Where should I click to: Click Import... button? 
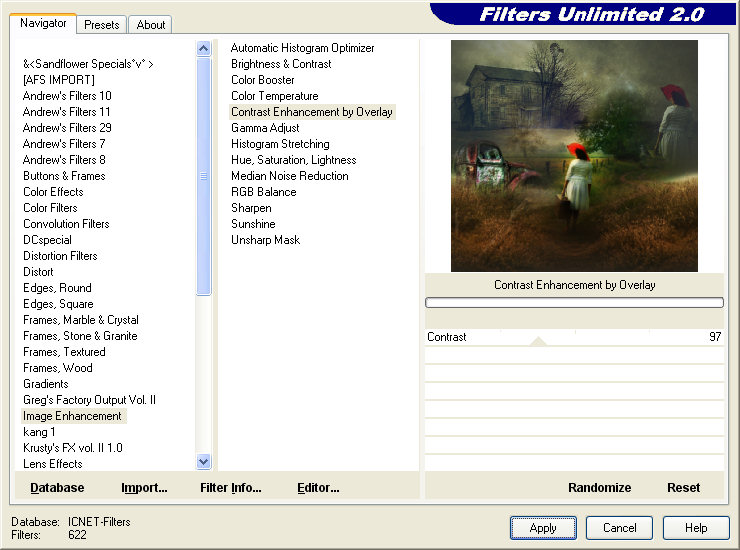coord(144,488)
